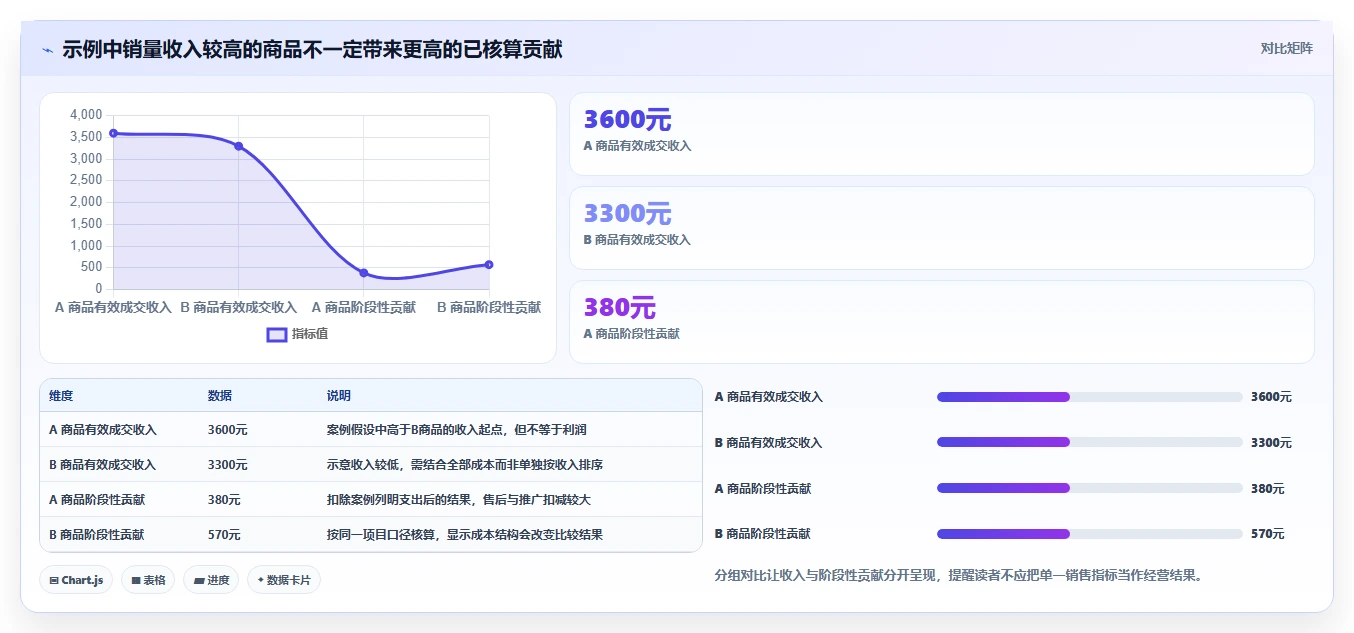1354x633 pixels.
Task: Click the 对比矩阵 label in header
Action: [1286, 48]
